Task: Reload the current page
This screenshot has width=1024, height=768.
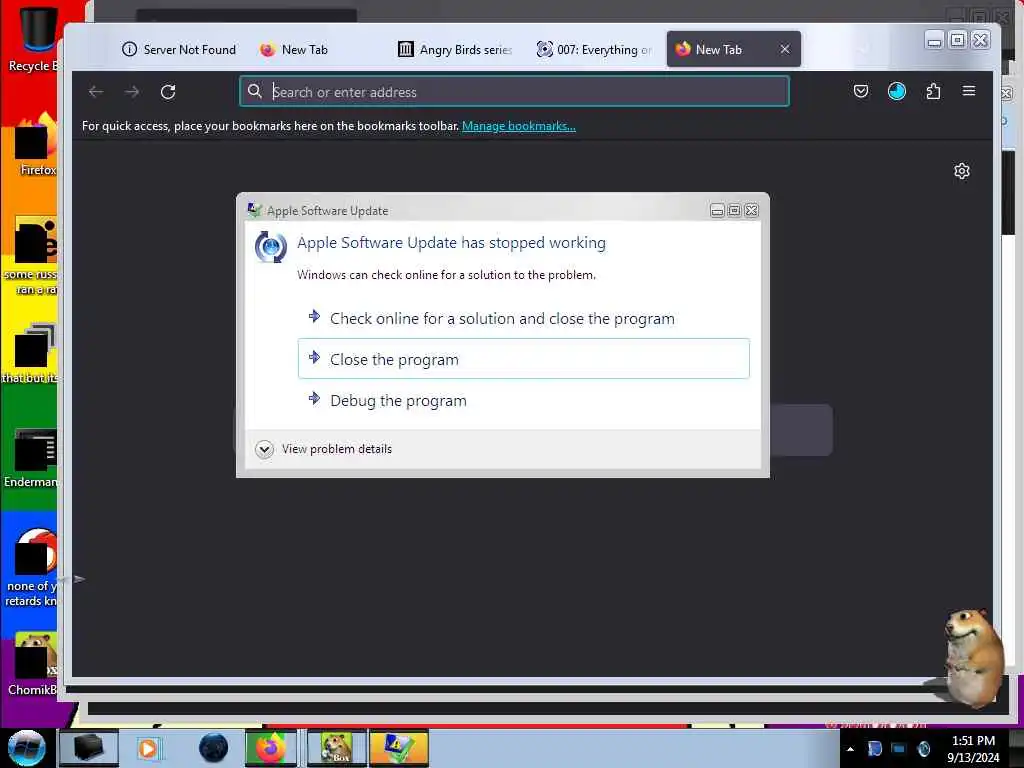Action: (168, 92)
